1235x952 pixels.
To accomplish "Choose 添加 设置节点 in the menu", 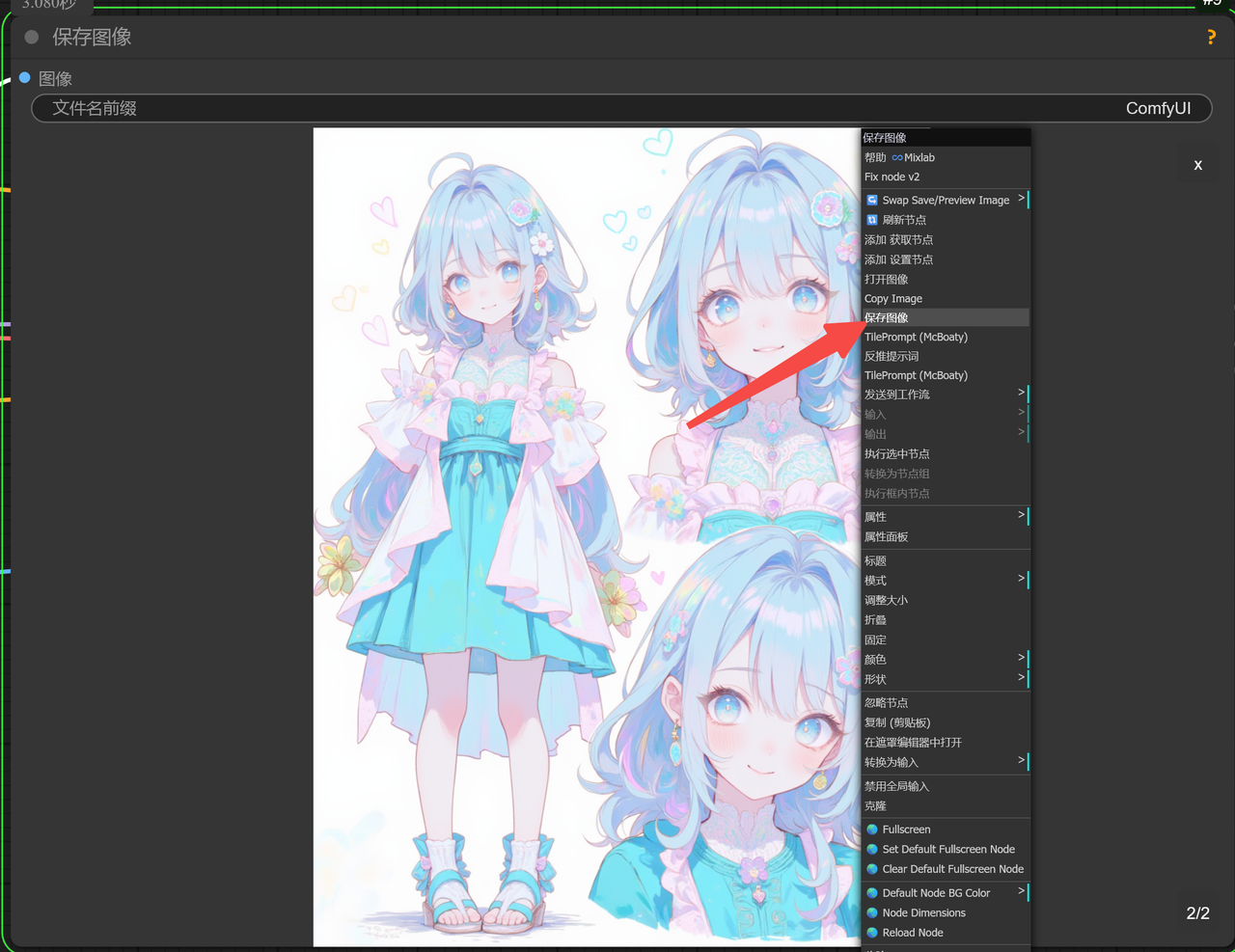I will pos(946,259).
